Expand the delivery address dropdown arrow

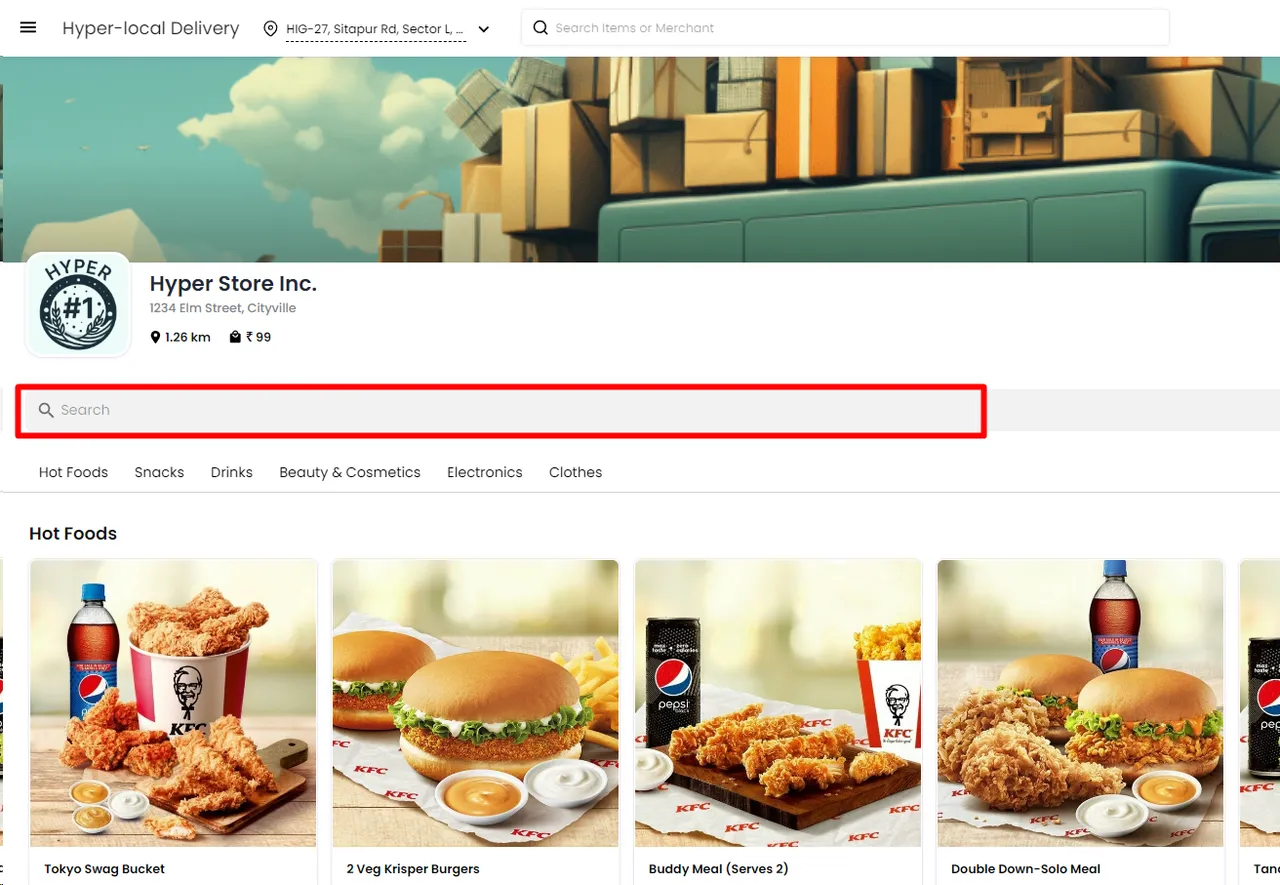pos(484,29)
